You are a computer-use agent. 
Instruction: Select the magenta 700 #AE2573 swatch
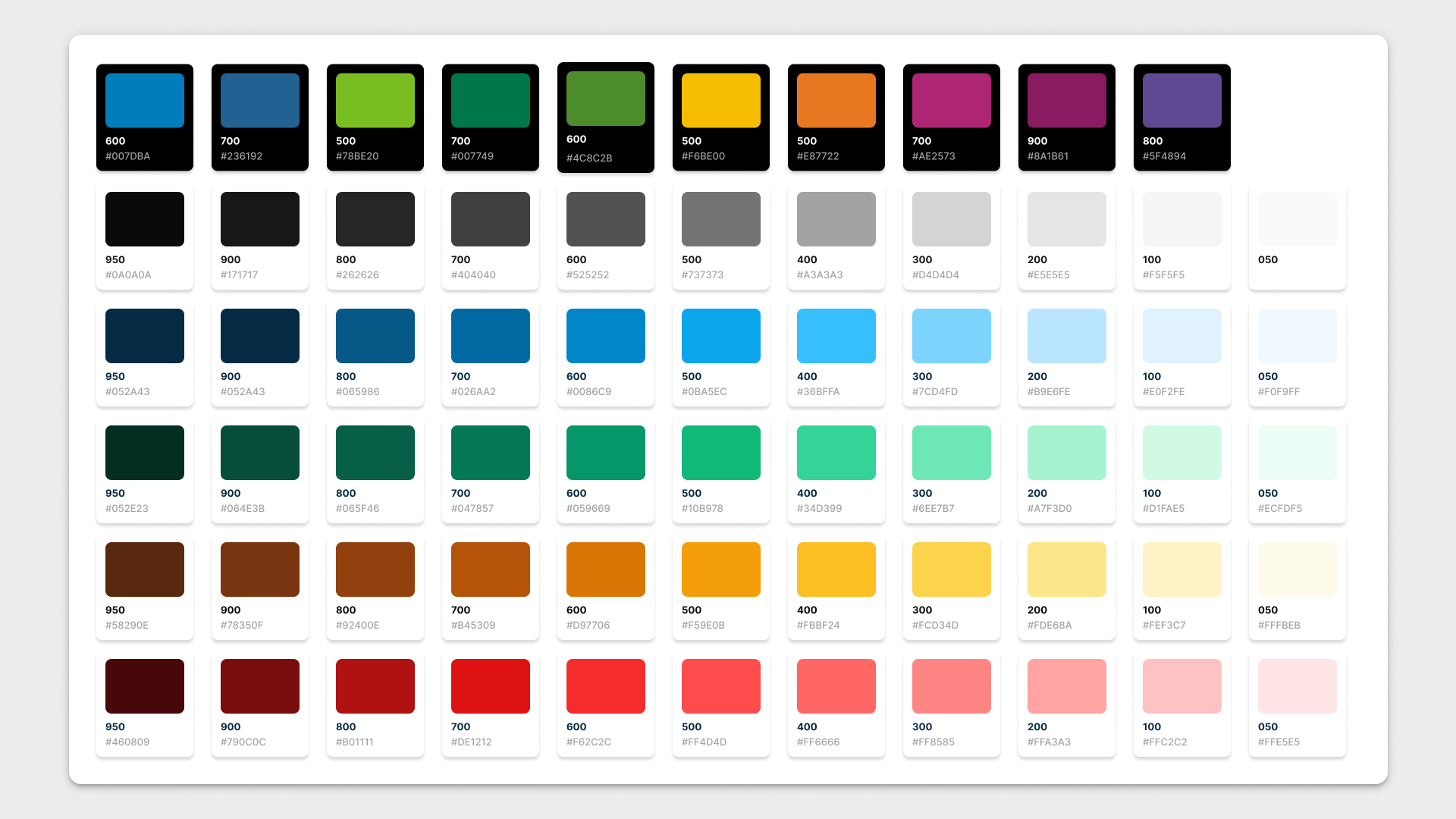click(x=951, y=100)
